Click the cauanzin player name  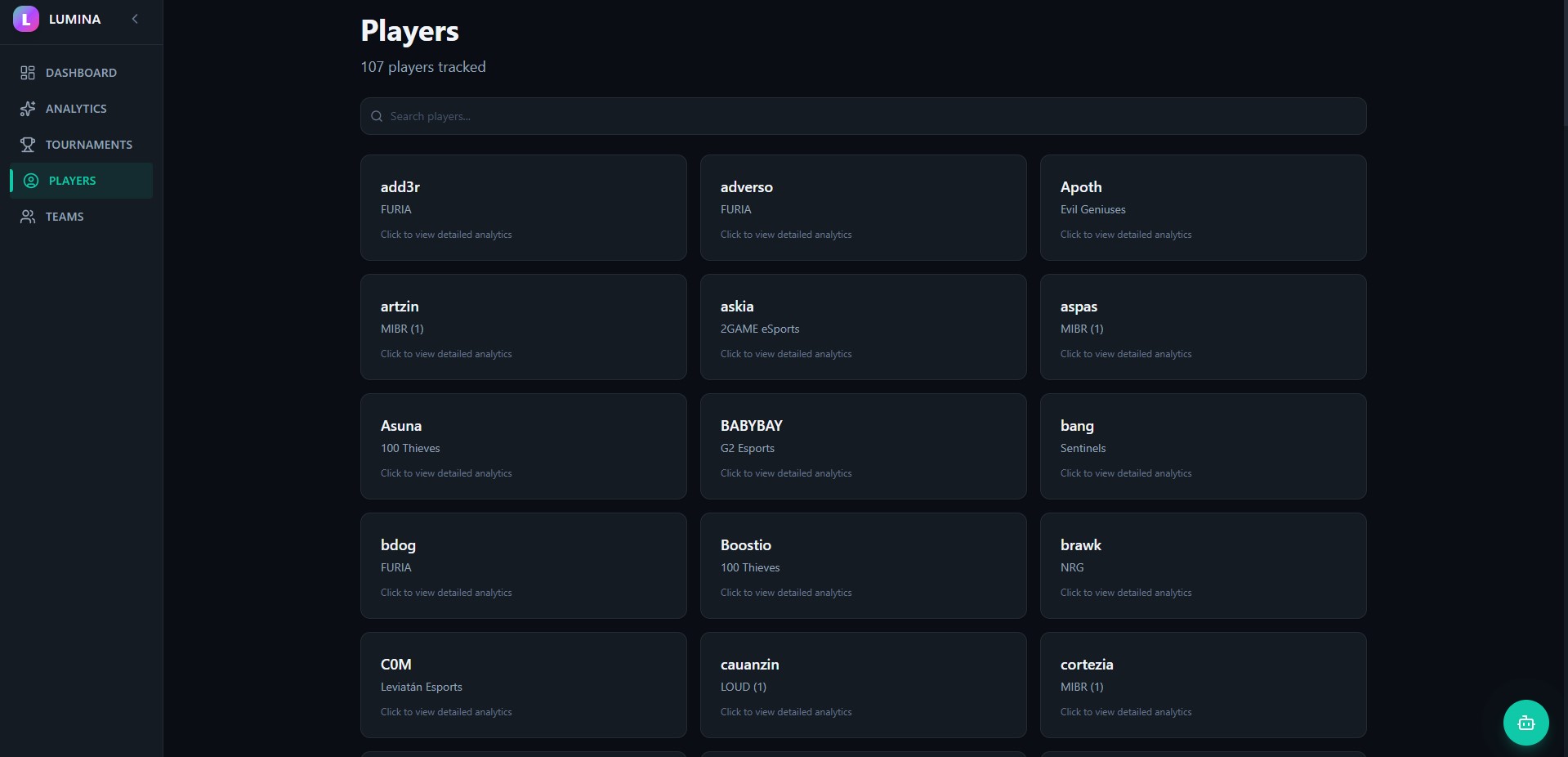click(750, 665)
